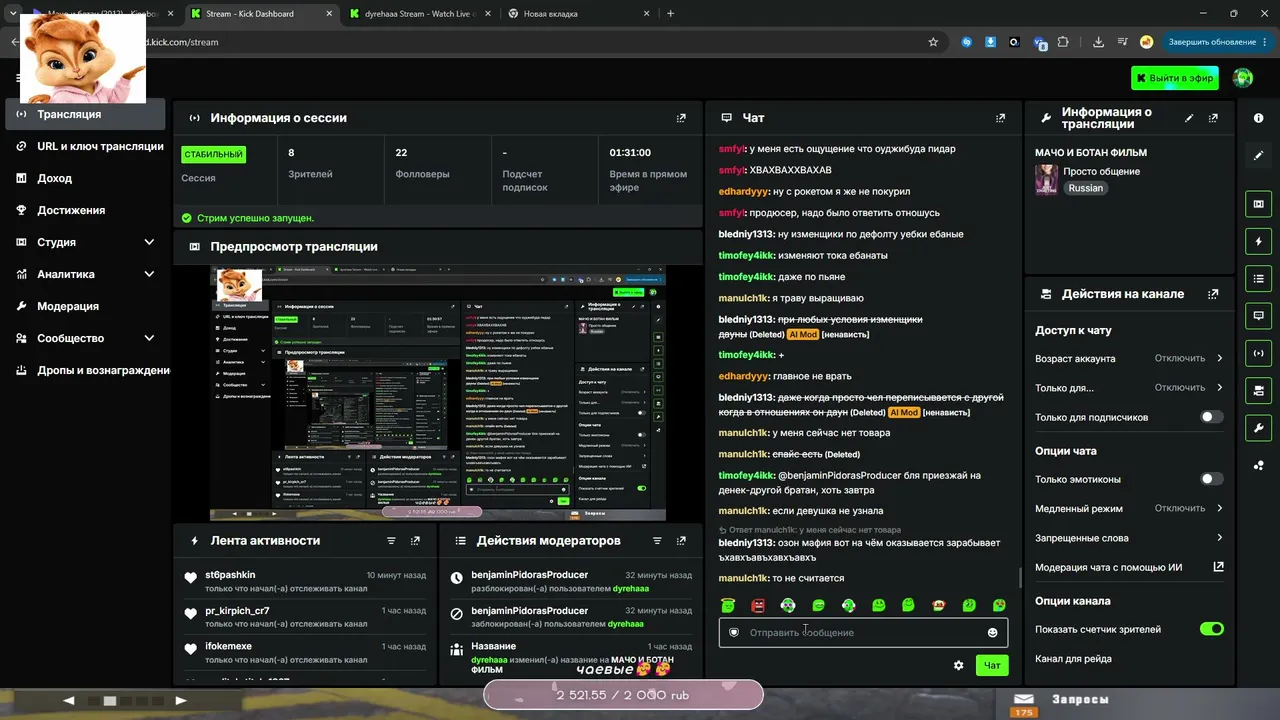Click the pencil icon in the right sidebar
The width and height of the screenshot is (1280, 720).
(1258, 156)
